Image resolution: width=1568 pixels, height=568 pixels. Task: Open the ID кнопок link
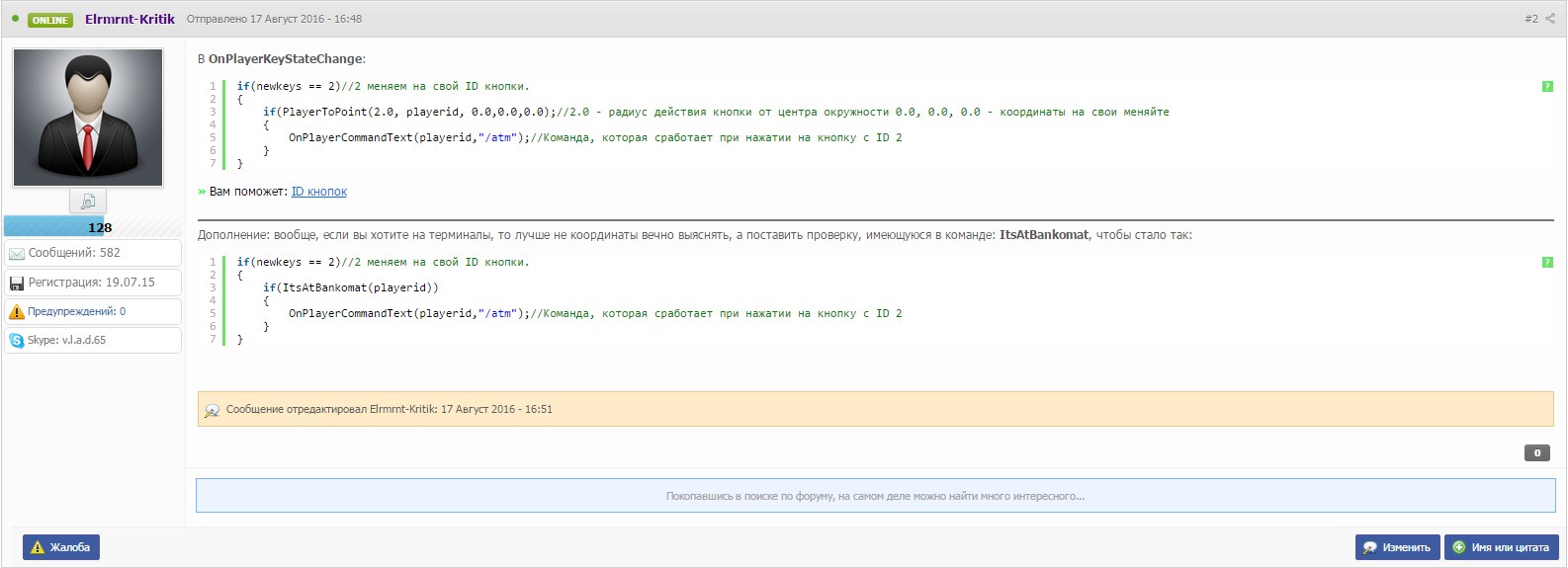(319, 192)
